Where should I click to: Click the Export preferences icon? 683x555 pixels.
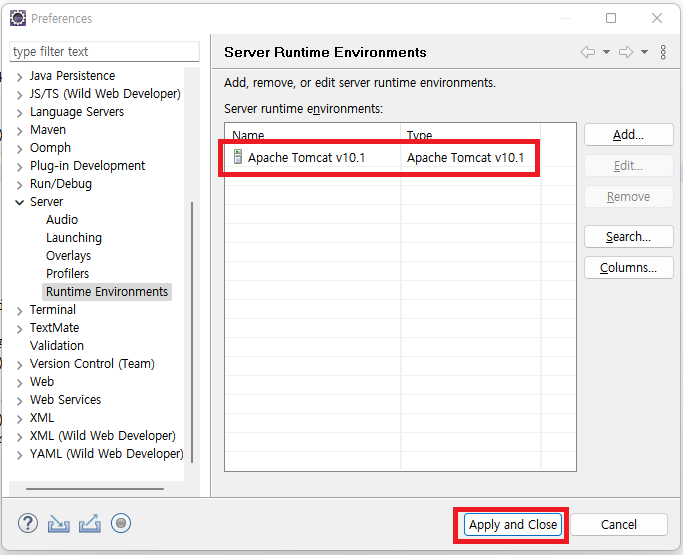[90, 524]
